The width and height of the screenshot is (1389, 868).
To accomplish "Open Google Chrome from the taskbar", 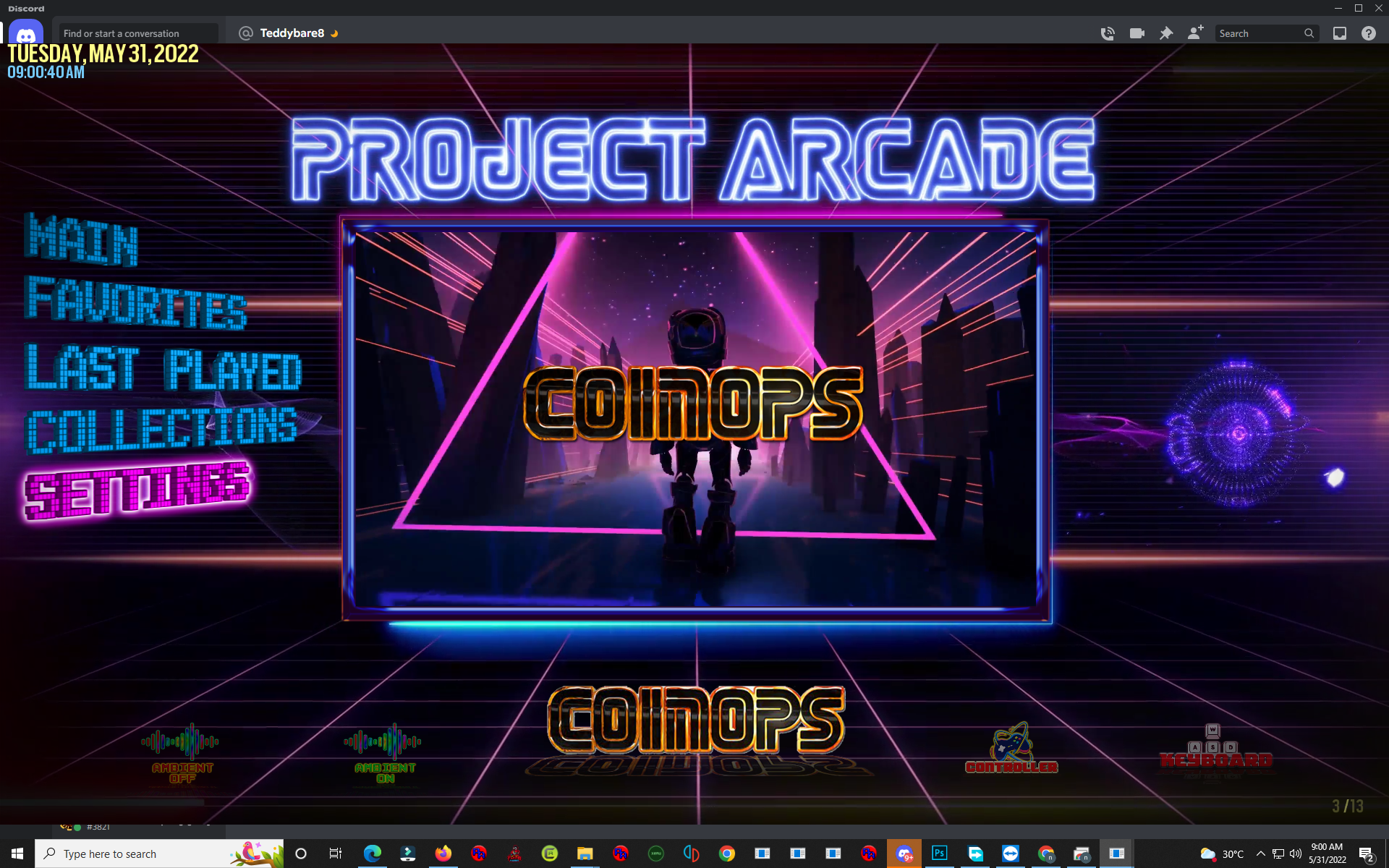I will click(x=726, y=854).
